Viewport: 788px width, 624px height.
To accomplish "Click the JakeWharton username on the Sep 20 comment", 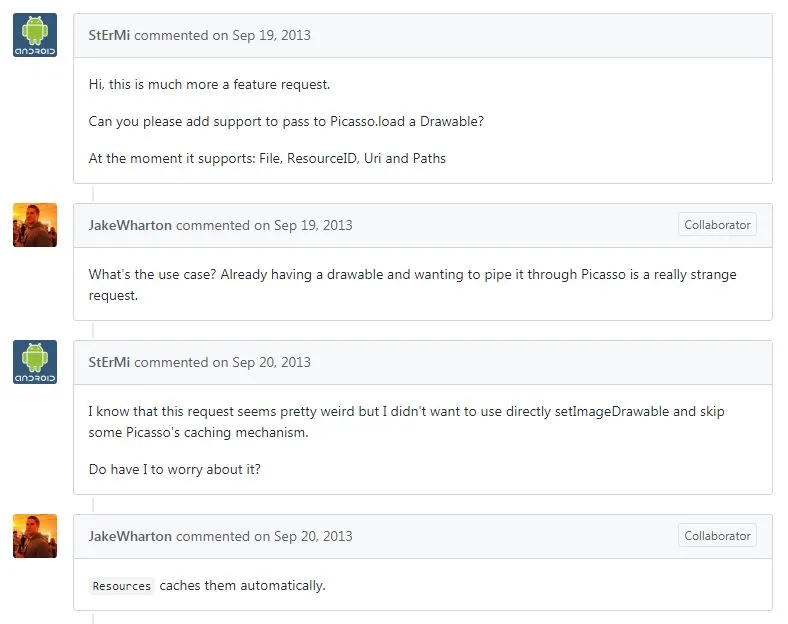I will click(130, 536).
